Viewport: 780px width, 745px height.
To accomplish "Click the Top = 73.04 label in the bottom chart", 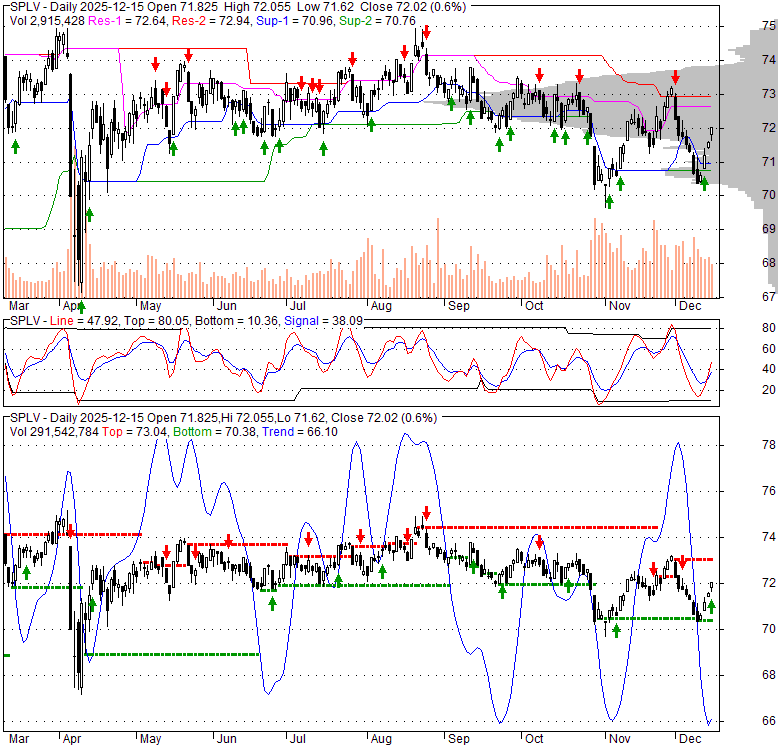I will [134, 432].
